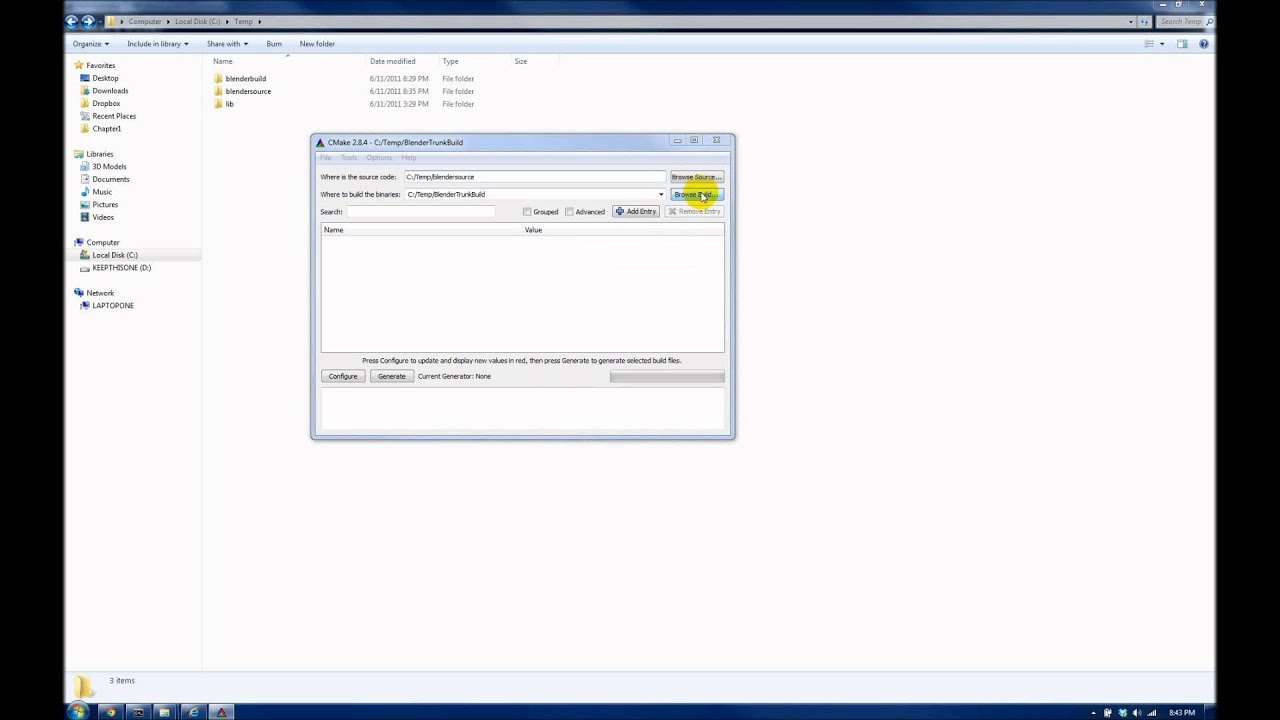Launch Internet Explorer from the taskbar

coord(193,712)
